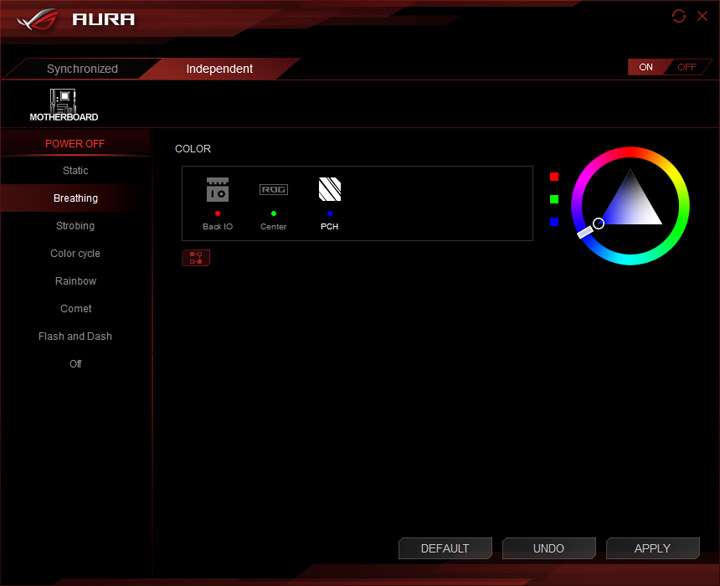This screenshot has height=586, width=720.
Task: Select the Back IO zone icon
Action: click(218, 190)
